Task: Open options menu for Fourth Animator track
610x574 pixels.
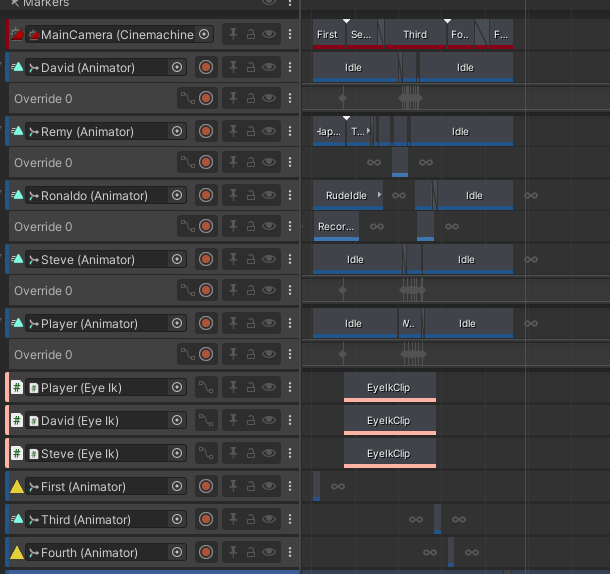Action: [x=290, y=552]
